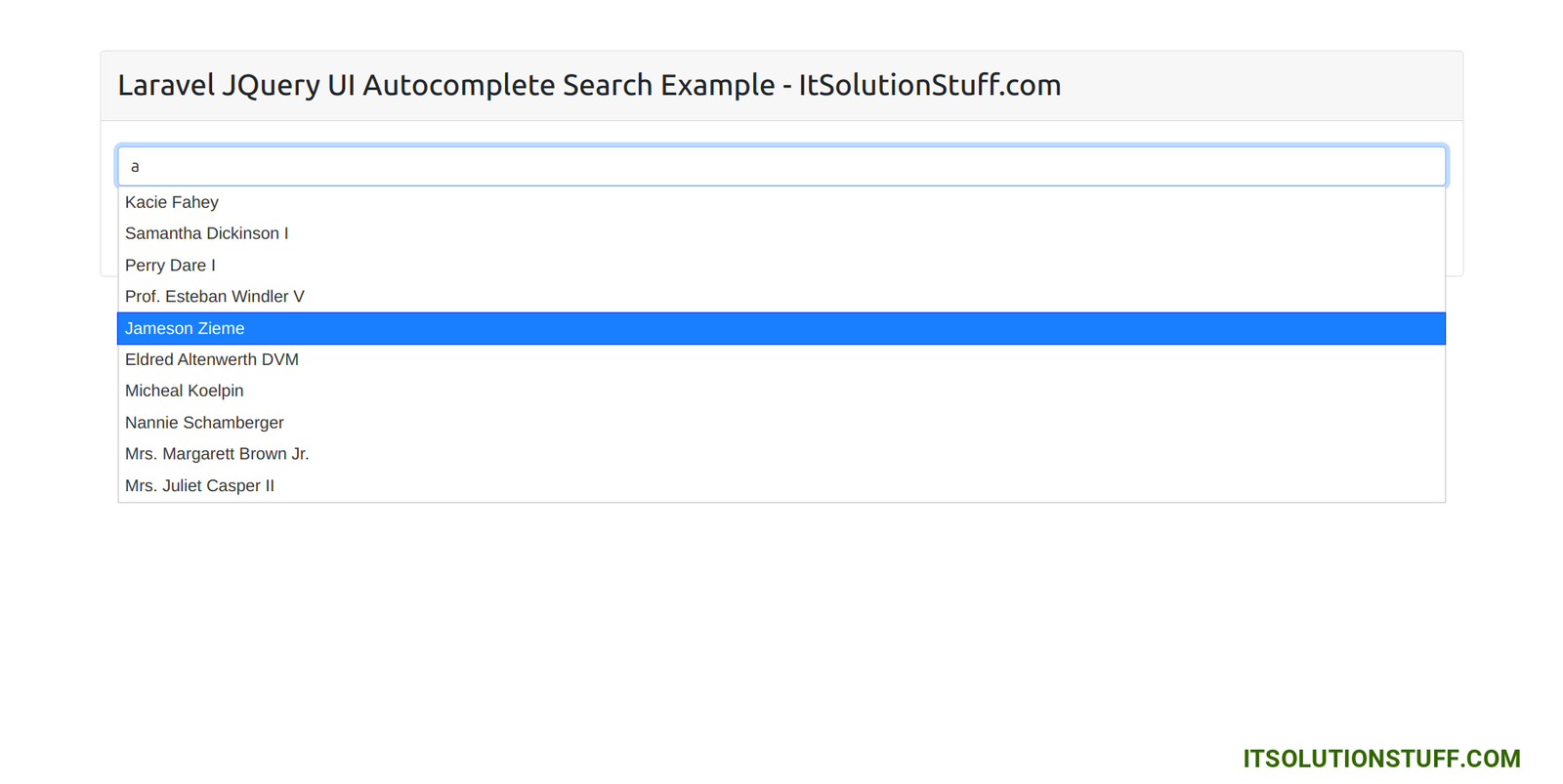Choose Eldred Altenwerth DVM from autocomplete
Viewport: 1563px width, 784px height.
pyautogui.click(x=212, y=359)
